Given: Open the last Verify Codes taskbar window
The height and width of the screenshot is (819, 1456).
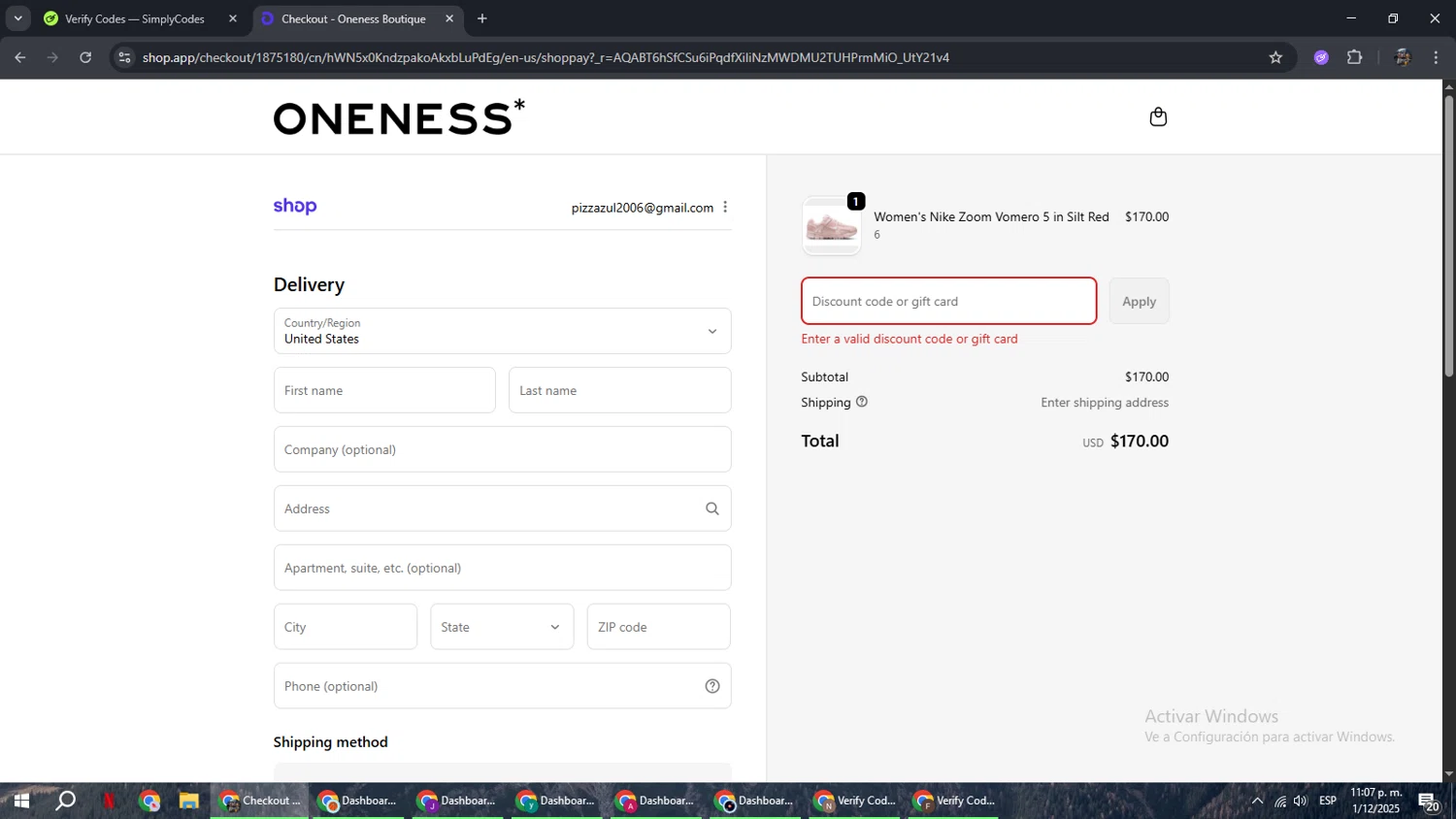Looking at the screenshot, I should [955, 802].
